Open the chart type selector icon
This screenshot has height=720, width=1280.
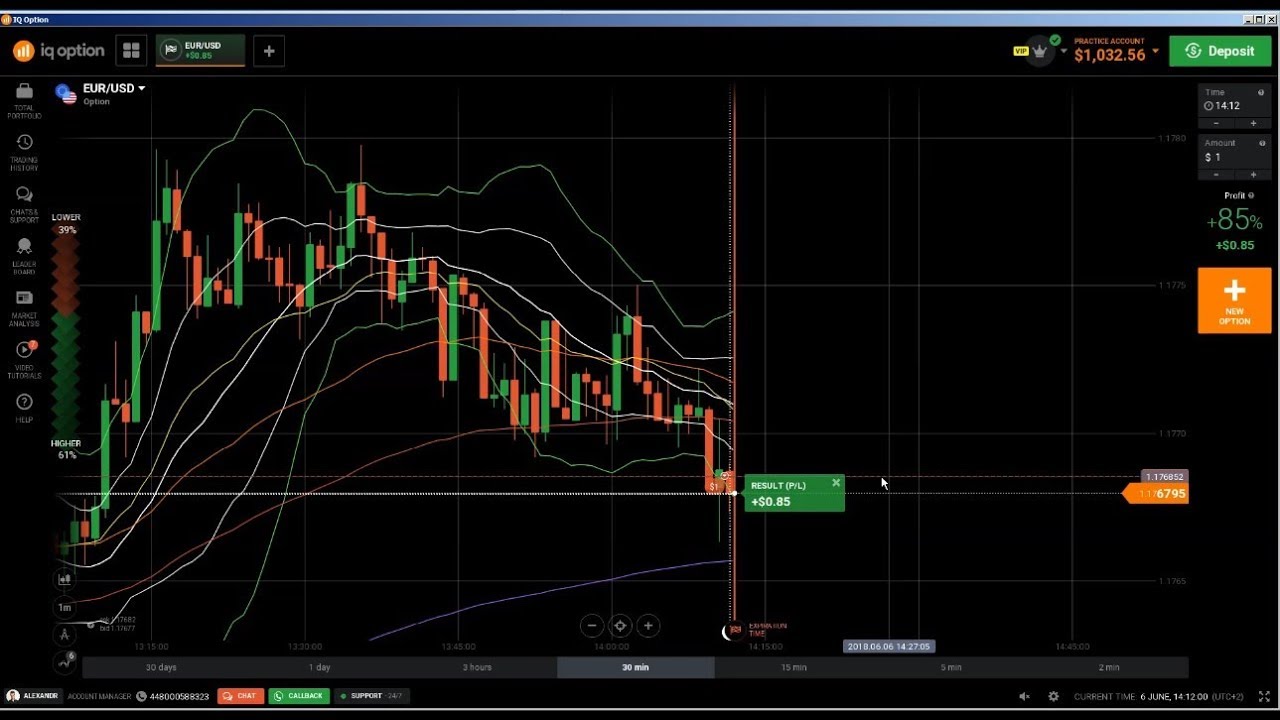click(x=65, y=579)
